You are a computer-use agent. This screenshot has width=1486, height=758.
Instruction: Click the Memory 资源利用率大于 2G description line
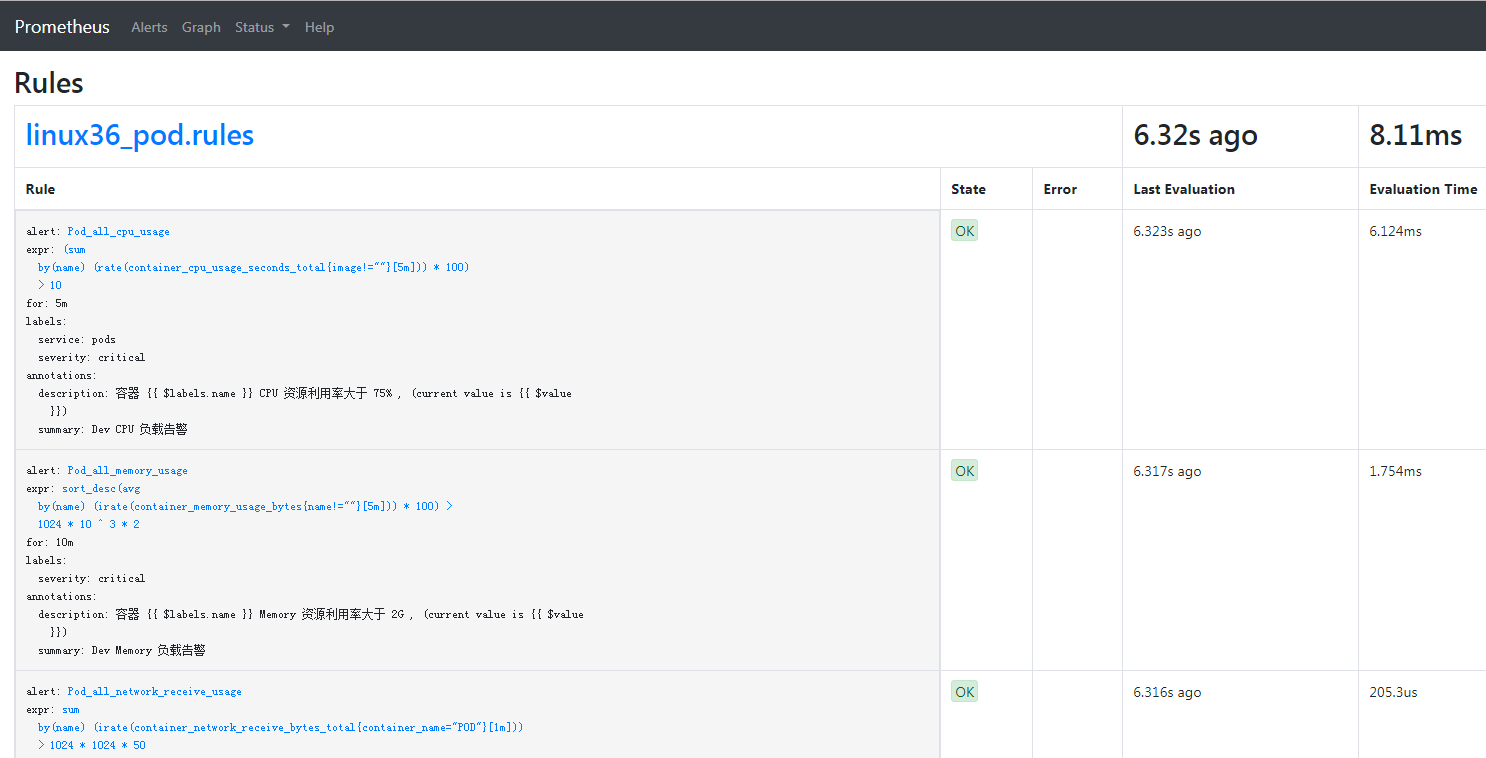click(x=311, y=614)
